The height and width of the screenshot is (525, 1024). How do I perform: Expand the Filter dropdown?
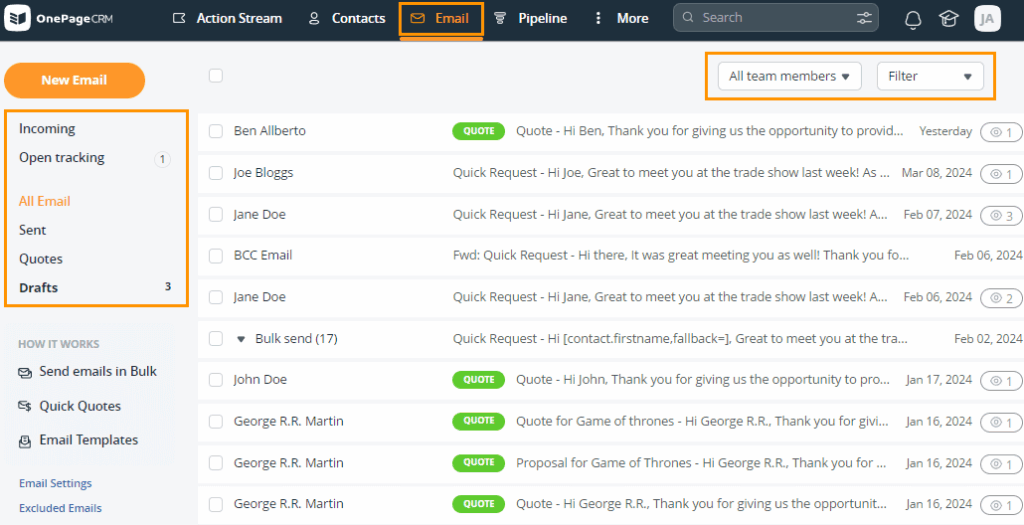tap(929, 76)
